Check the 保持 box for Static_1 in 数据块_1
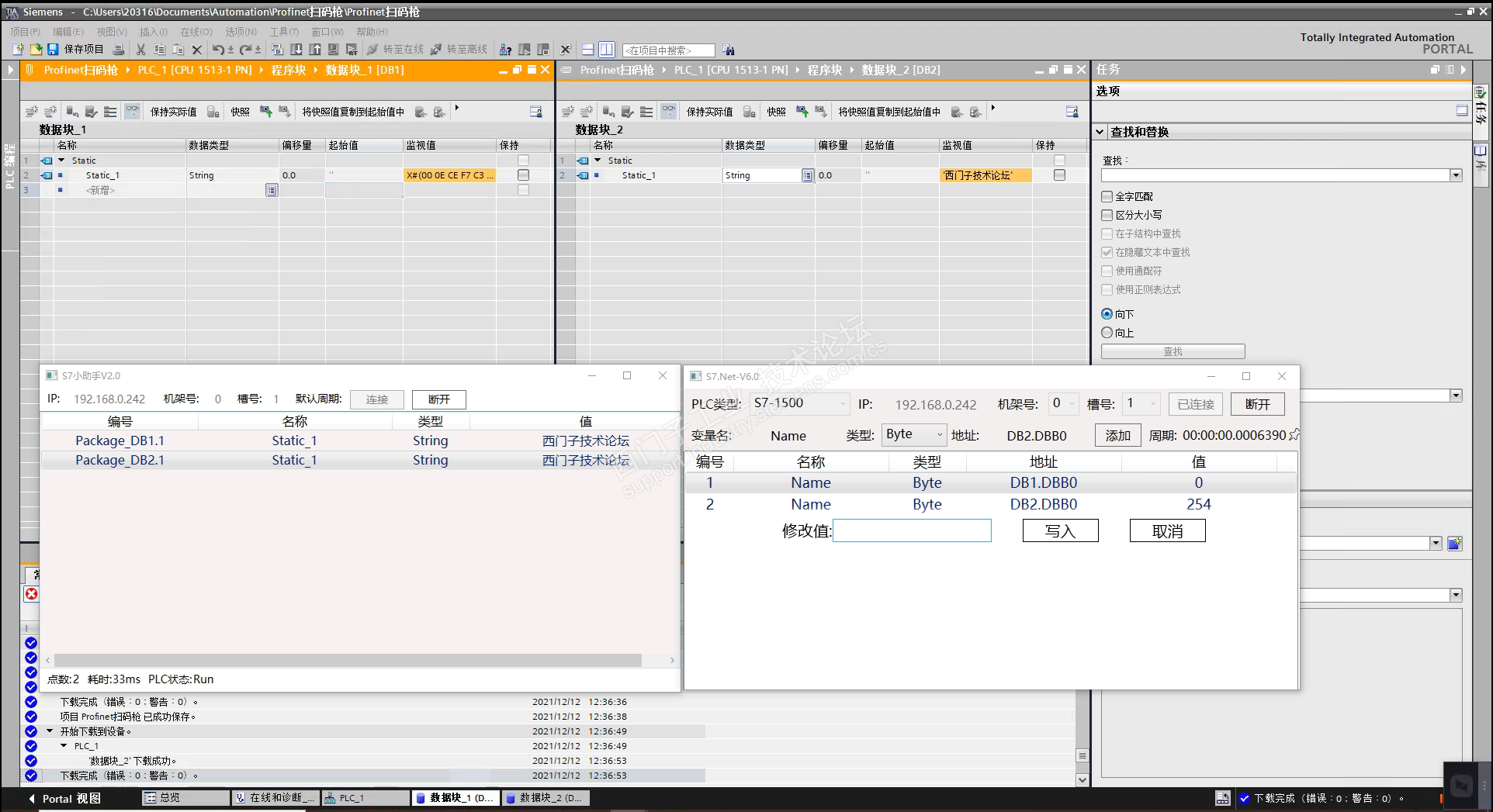Viewport: 1493px width, 812px height. coord(523,175)
